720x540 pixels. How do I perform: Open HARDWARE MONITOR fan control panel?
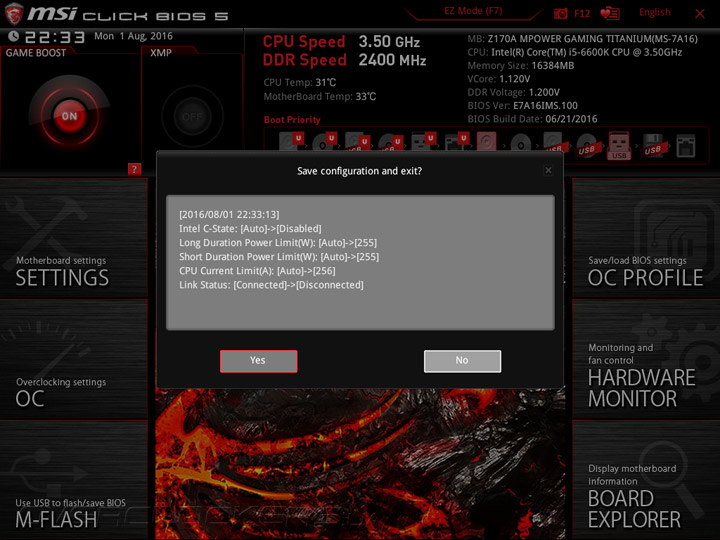point(646,360)
